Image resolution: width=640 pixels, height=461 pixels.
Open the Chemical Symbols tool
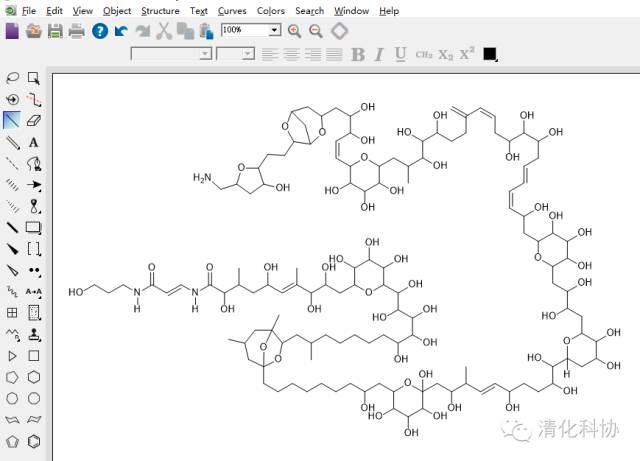click(x=34, y=270)
